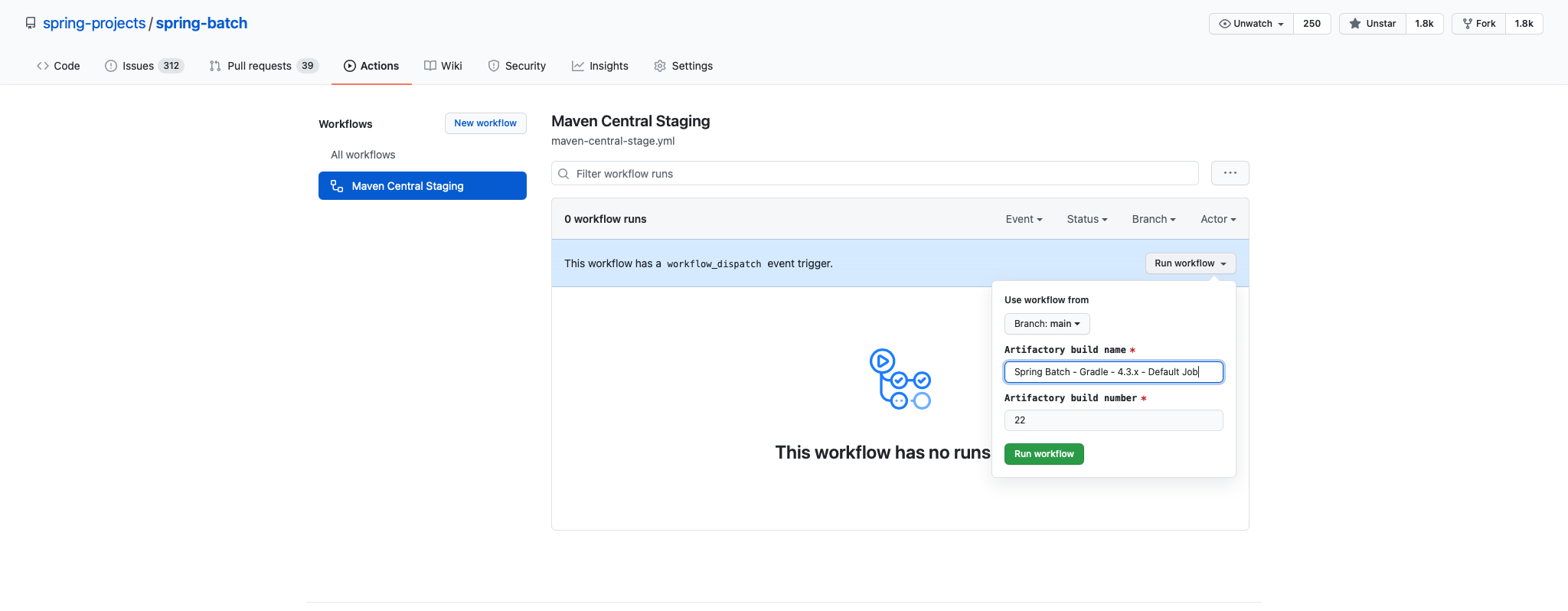Click the Unstar button
1568x611 pixels.
[1373, 24]
